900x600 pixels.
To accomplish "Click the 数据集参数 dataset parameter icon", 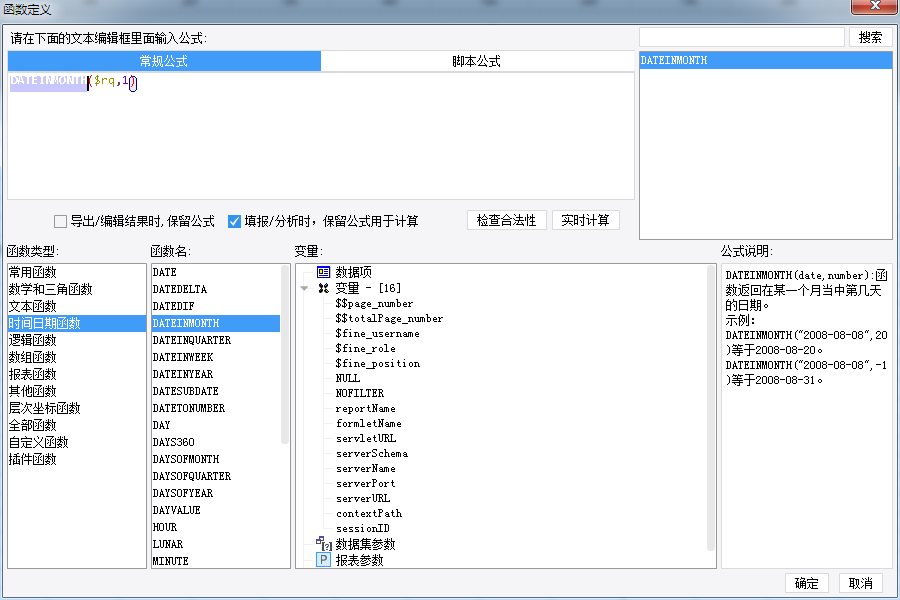I will (x=324, y=543).
